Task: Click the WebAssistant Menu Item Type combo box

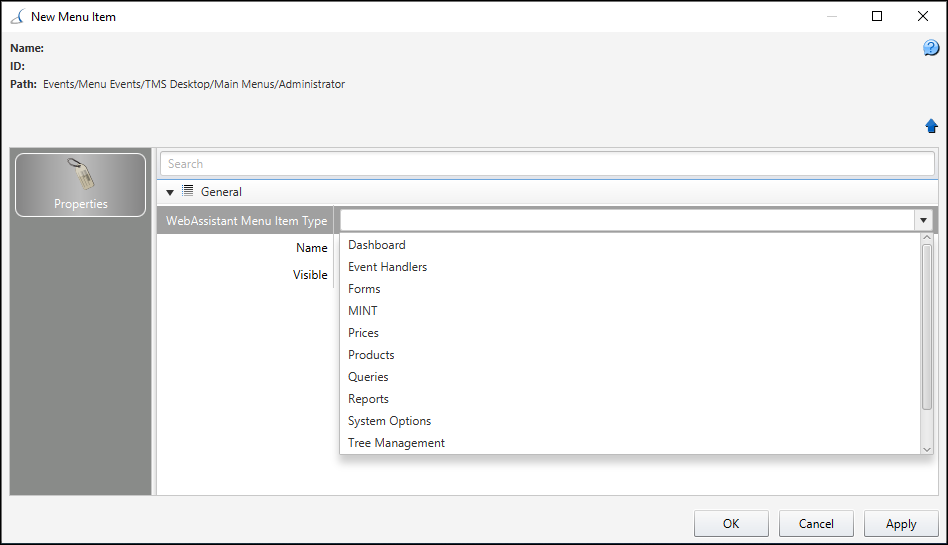Action: (636, 220)
